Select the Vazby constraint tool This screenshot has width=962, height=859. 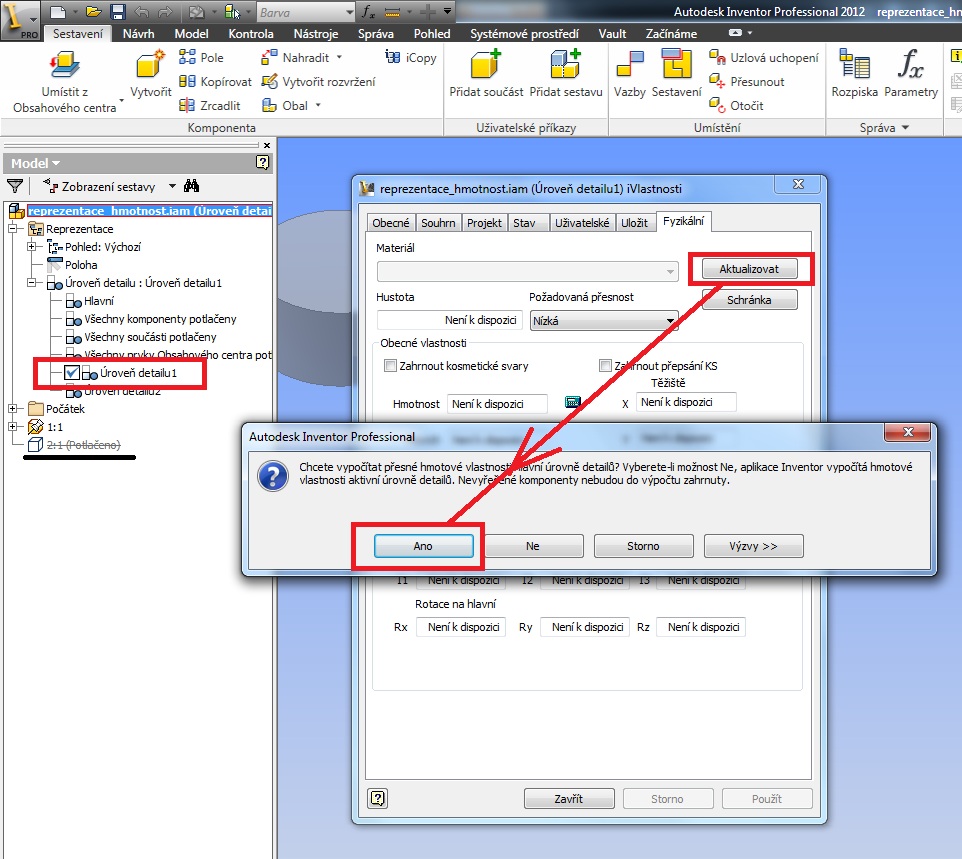coord(629,65)
